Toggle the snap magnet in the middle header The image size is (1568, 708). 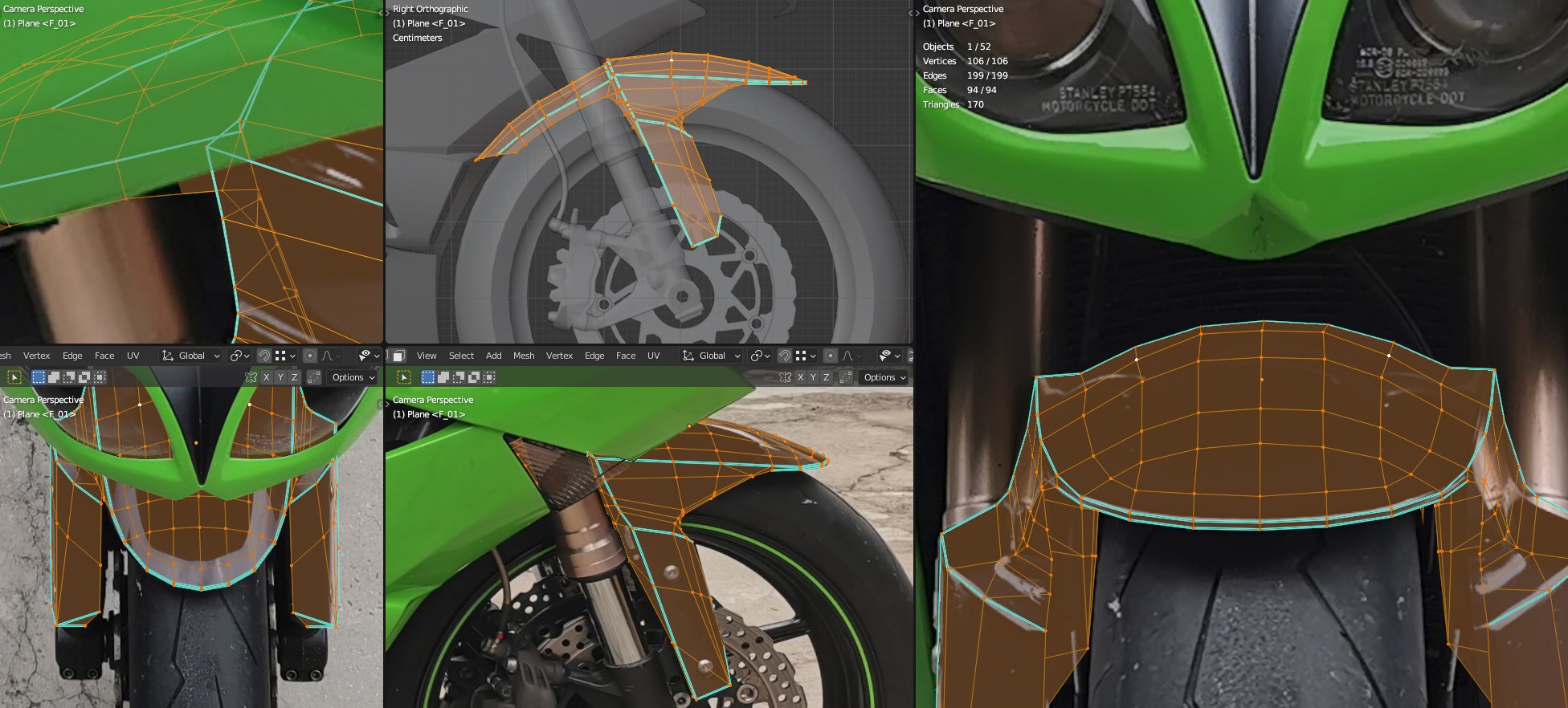coord(784,356)
